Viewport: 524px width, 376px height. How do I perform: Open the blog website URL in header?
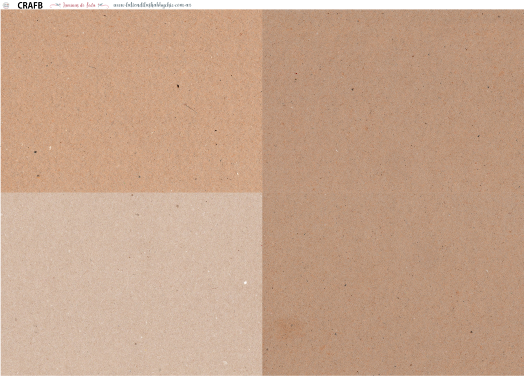point(152,5)
